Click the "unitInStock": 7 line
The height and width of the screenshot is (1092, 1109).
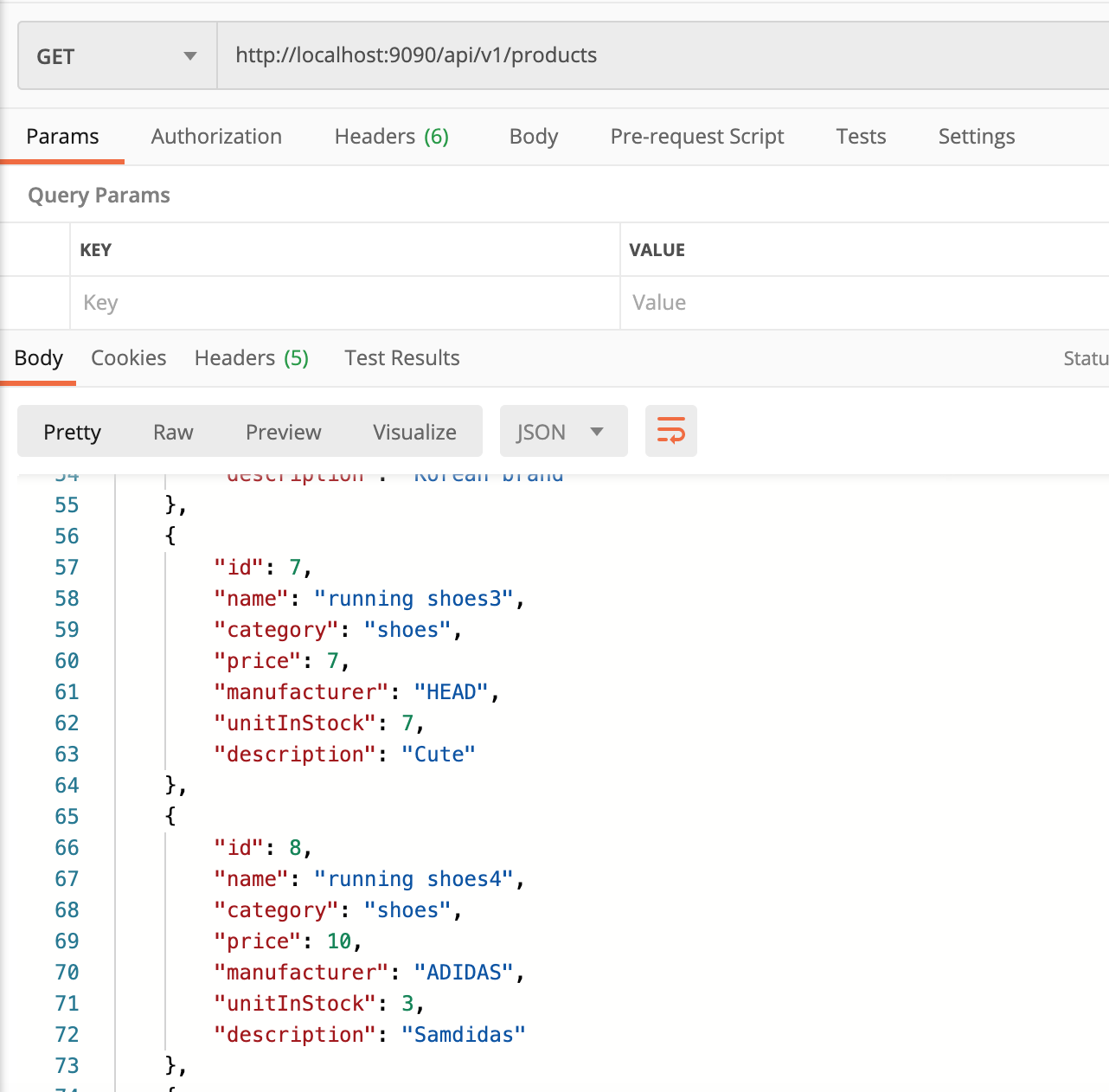coord(319,723)
